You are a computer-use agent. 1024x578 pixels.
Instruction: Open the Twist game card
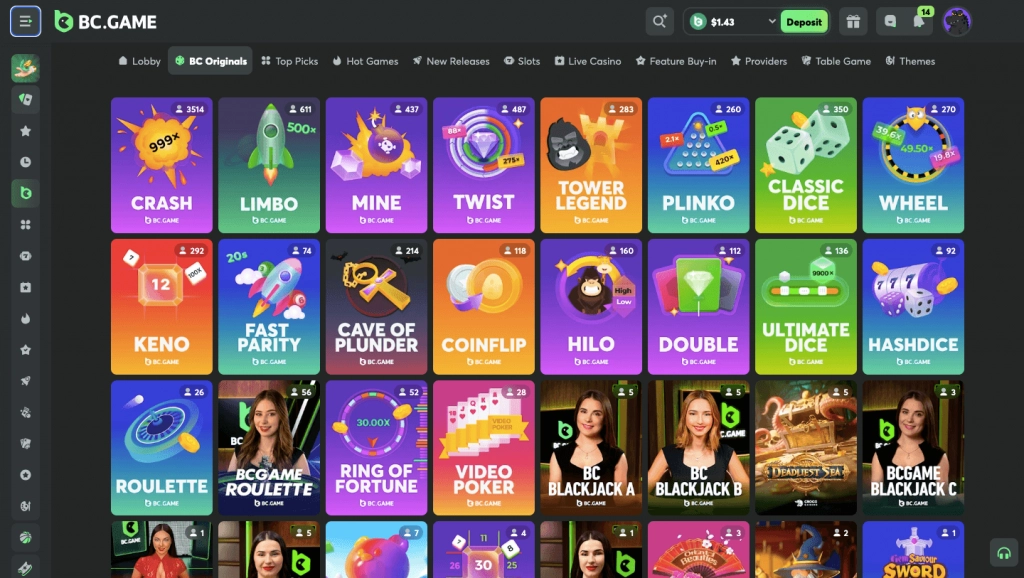(x=484, y=165)
